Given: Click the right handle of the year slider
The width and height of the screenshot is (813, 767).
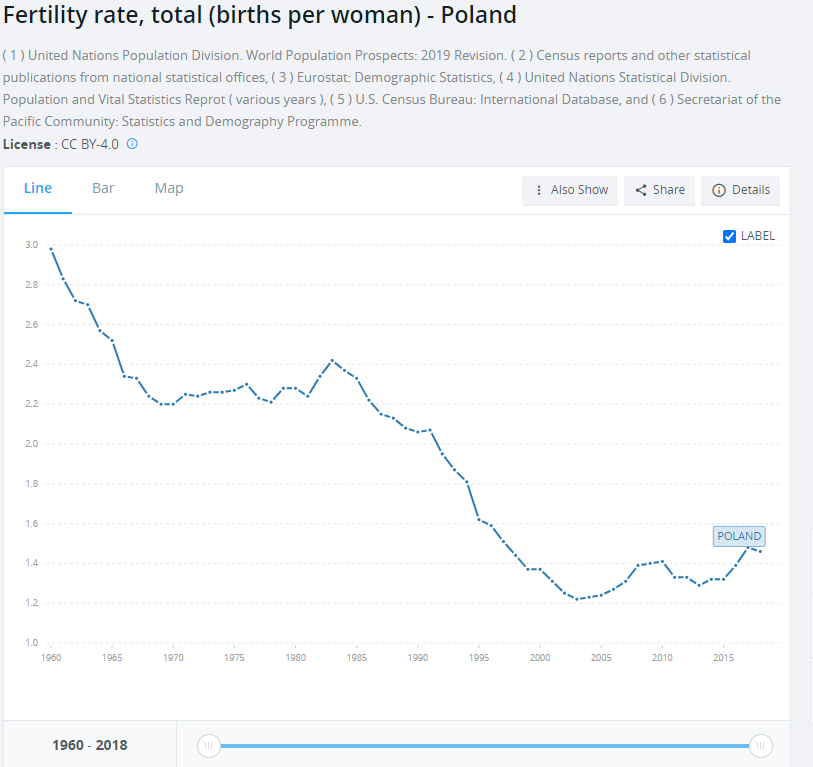Looking at the screenshot, I should tap(760, 745).
